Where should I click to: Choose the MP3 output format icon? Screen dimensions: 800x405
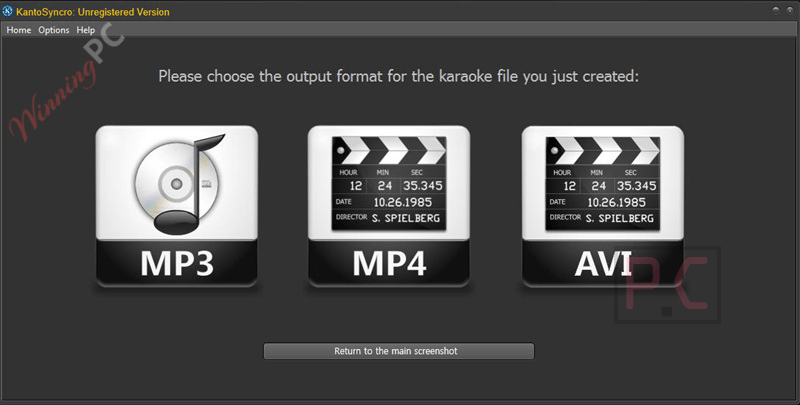[x=177, y=206]
